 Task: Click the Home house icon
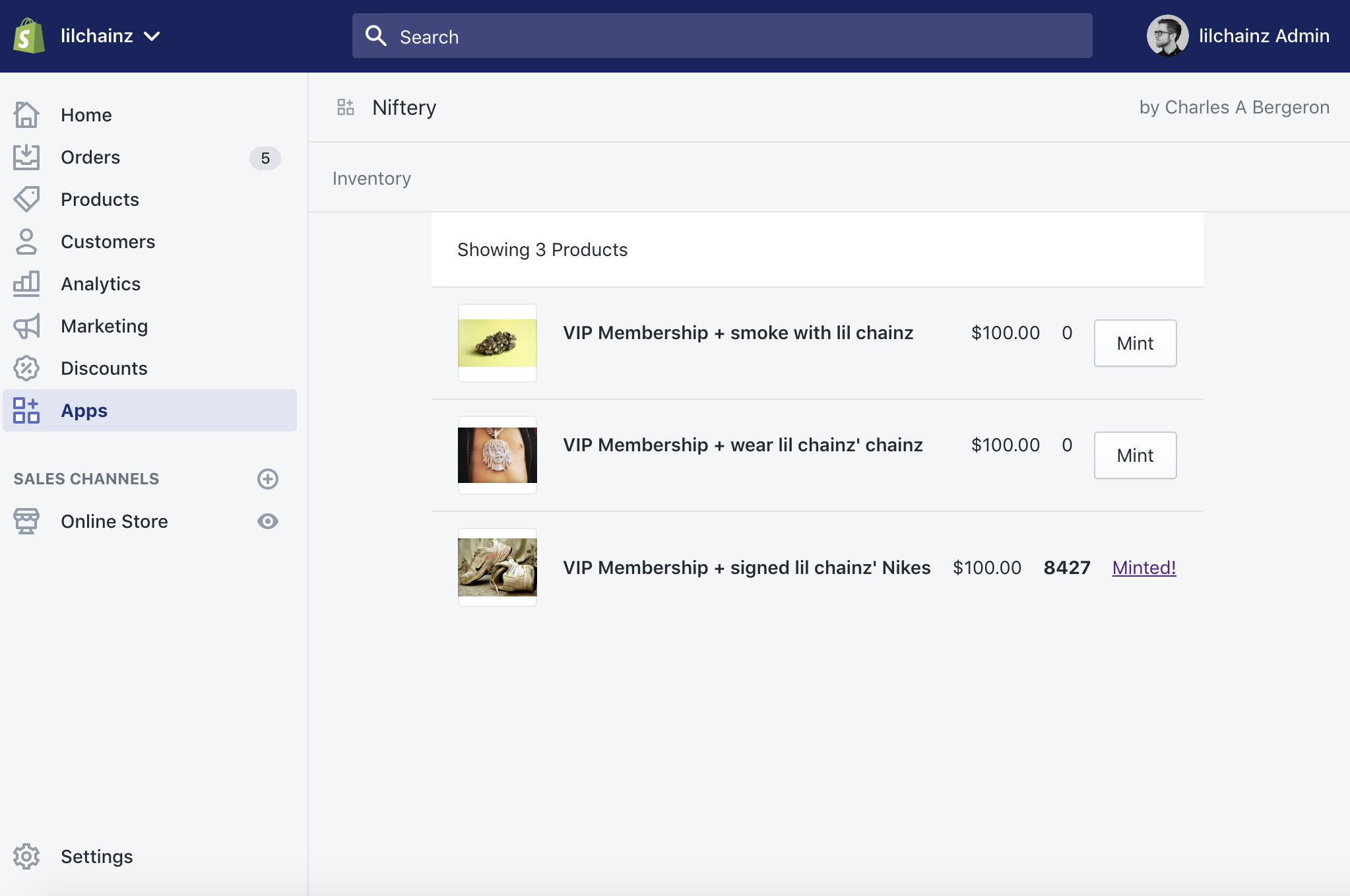(x=26, y=115)
